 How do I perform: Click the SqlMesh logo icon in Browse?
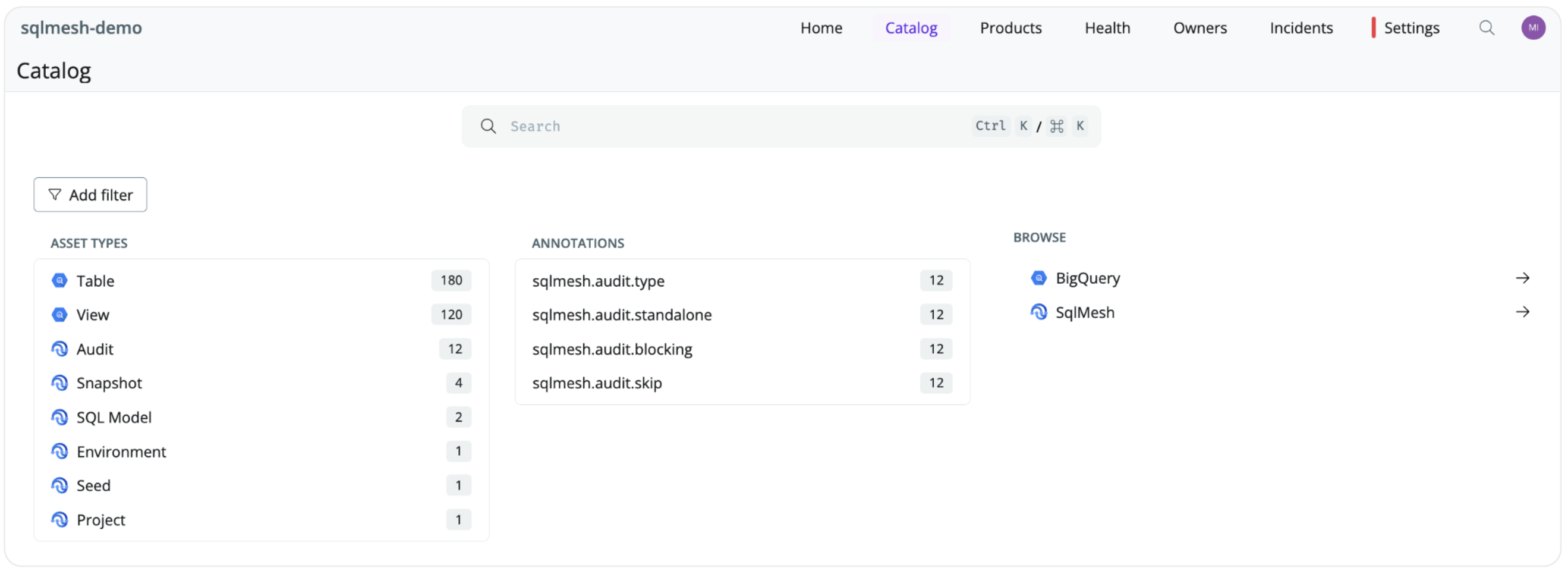pos(1038,312)
